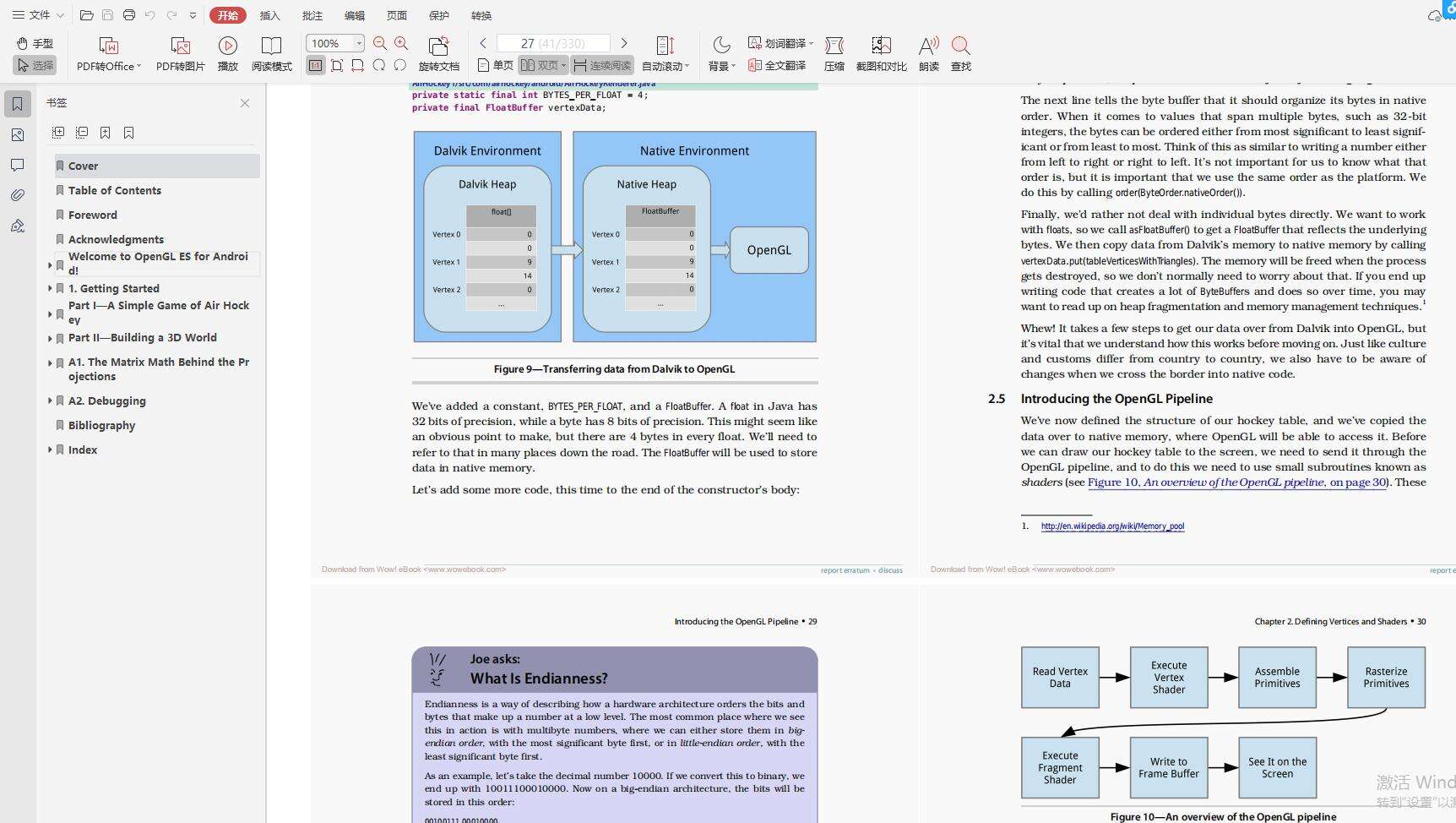Expand the Index bookmark
The height and width of the screenshot is (823, 1456).
pos(50,450)
